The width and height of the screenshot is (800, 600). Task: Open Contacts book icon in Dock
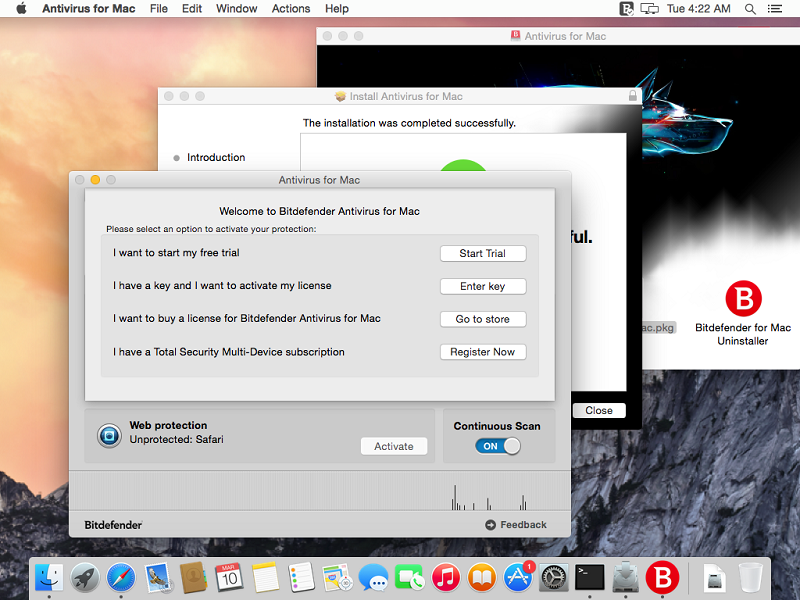(193, 578)
